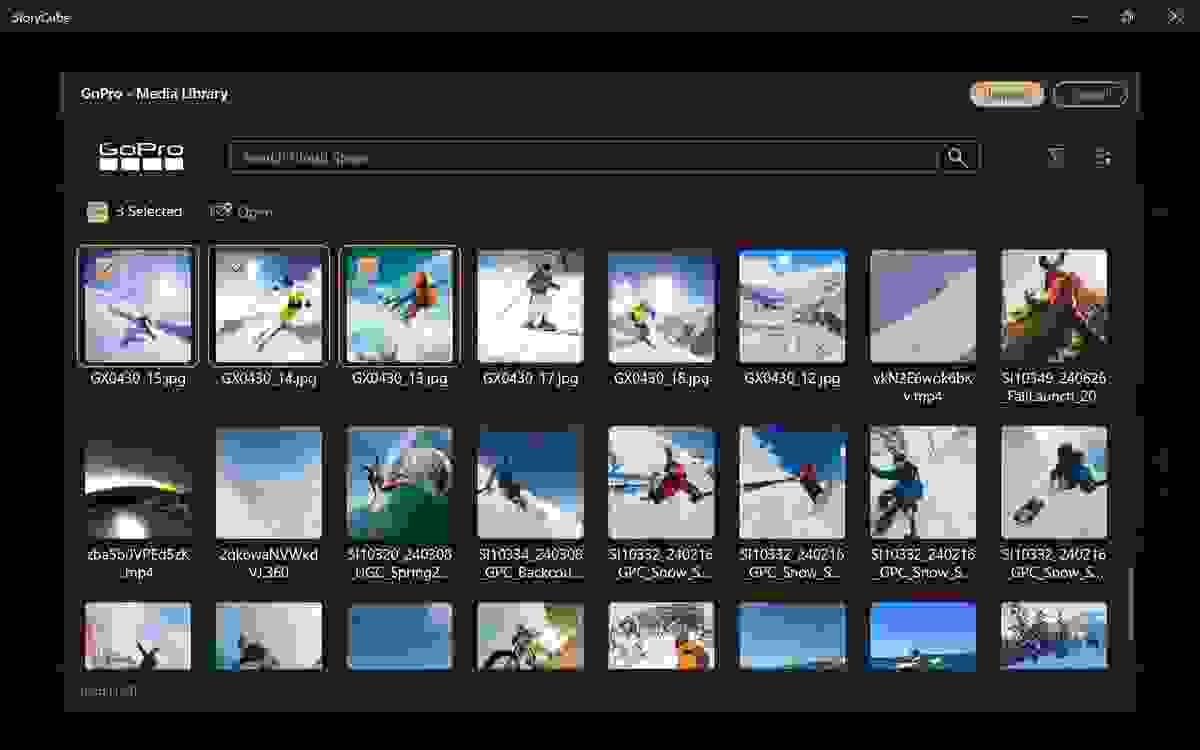Image resolution: width=1200 pixels, height=750 pixels.
Task: Open the filter icon in the header
Action: tap(1055, 157)
